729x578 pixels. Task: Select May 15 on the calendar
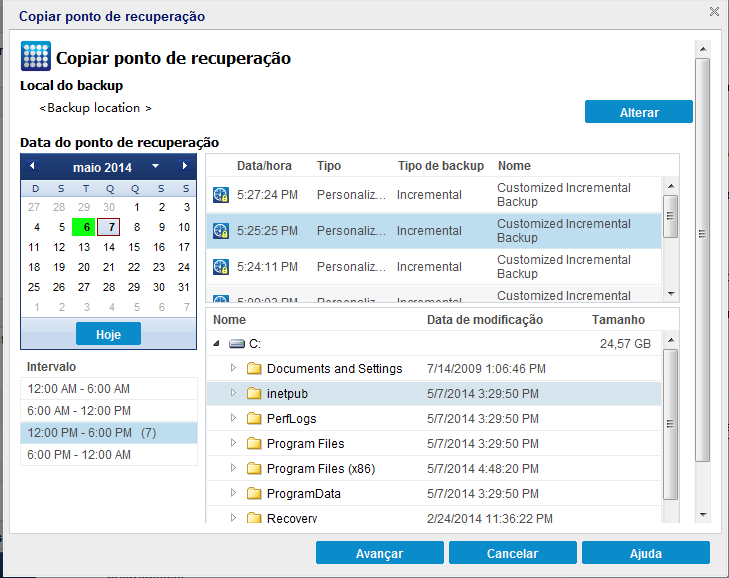click(134, 247)
